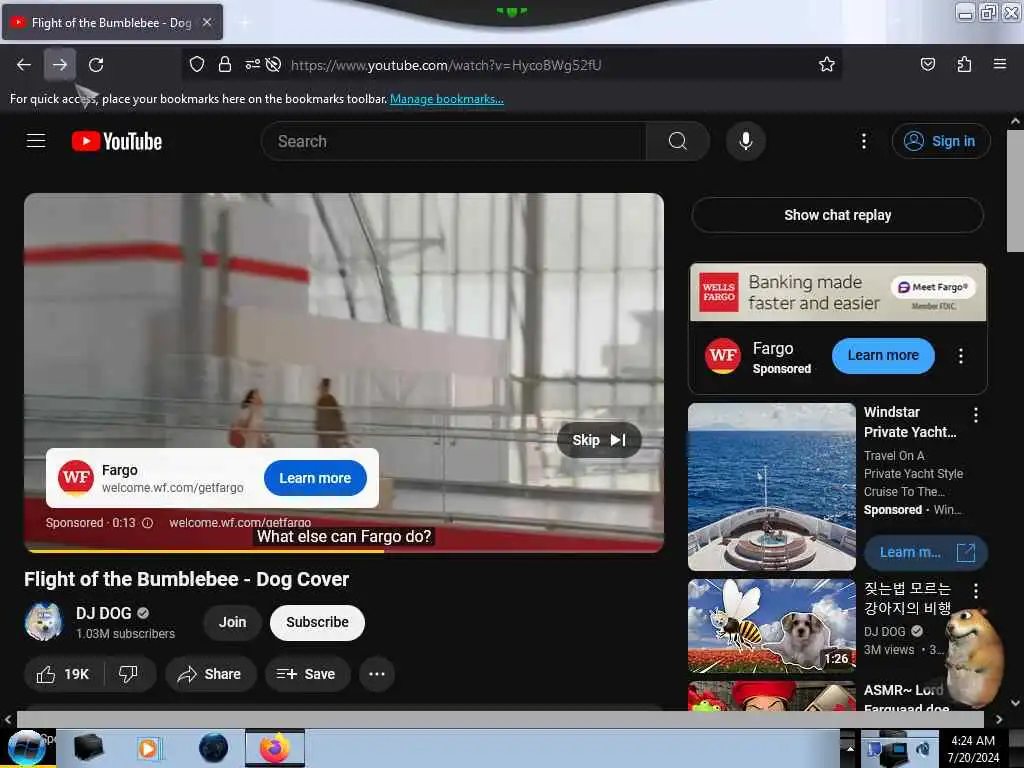This screenshot has width=1024, height=768.
Task: Click the Wells Fargo banner ad image
Action: coord(838,292)
